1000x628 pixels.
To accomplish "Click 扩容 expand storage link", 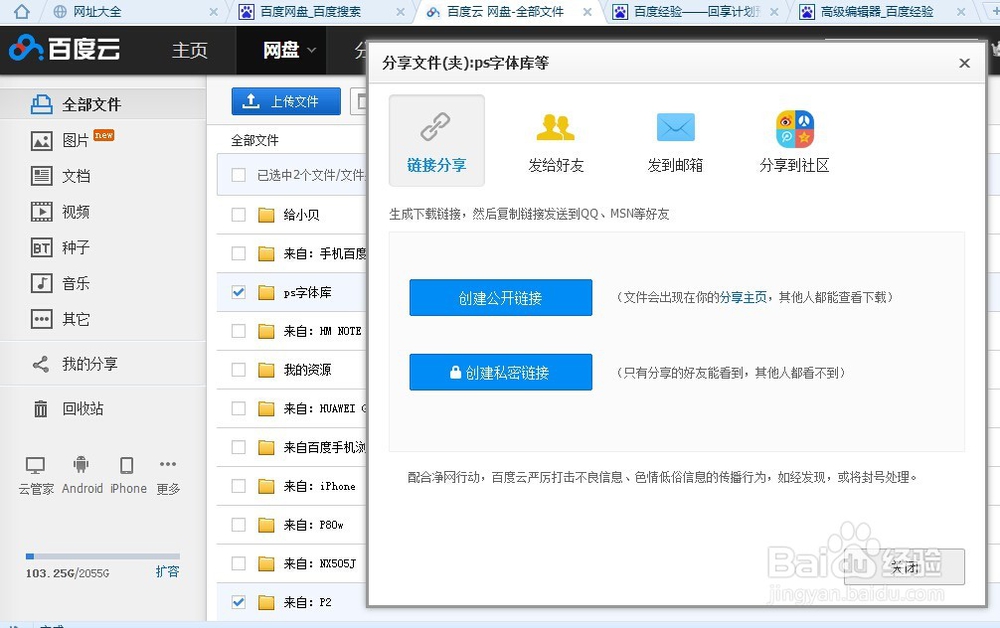I will 167,571.
